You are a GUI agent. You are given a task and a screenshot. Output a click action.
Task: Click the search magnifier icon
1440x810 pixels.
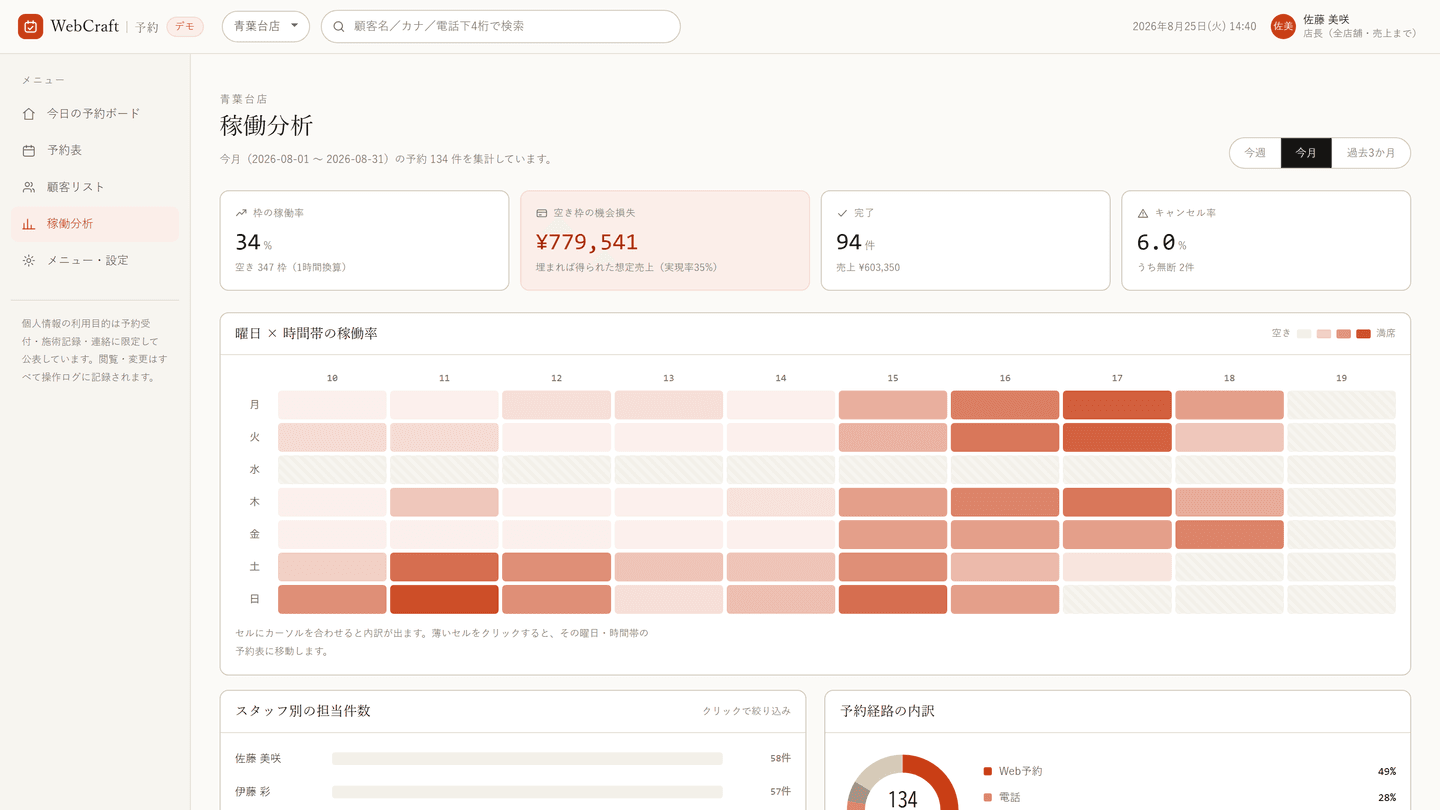339,27
